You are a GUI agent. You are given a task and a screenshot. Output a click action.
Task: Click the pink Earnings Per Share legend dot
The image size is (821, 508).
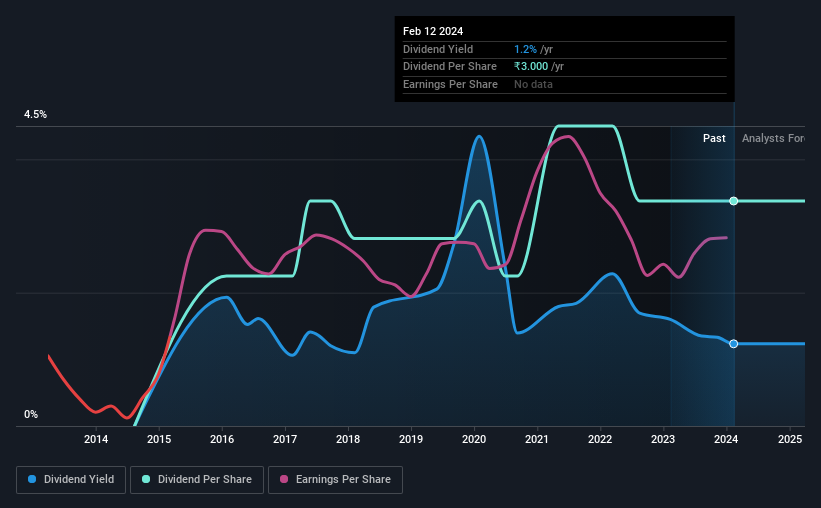pos(284,479)
